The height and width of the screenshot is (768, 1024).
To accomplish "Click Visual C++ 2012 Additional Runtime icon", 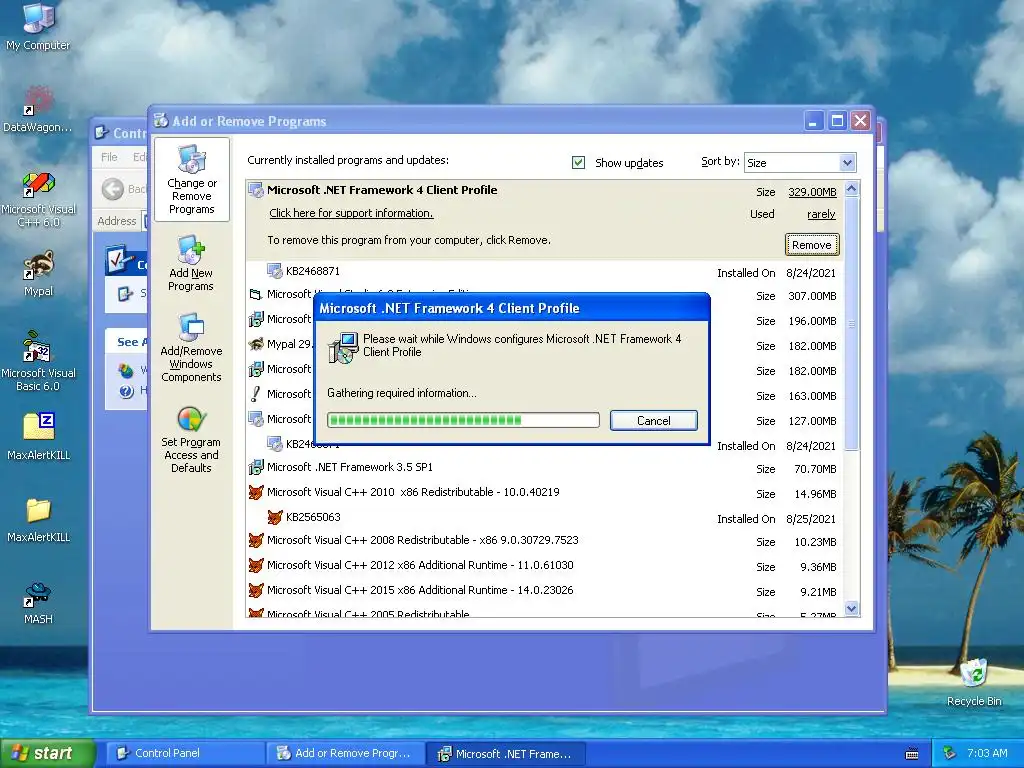I will pos(256,565).
